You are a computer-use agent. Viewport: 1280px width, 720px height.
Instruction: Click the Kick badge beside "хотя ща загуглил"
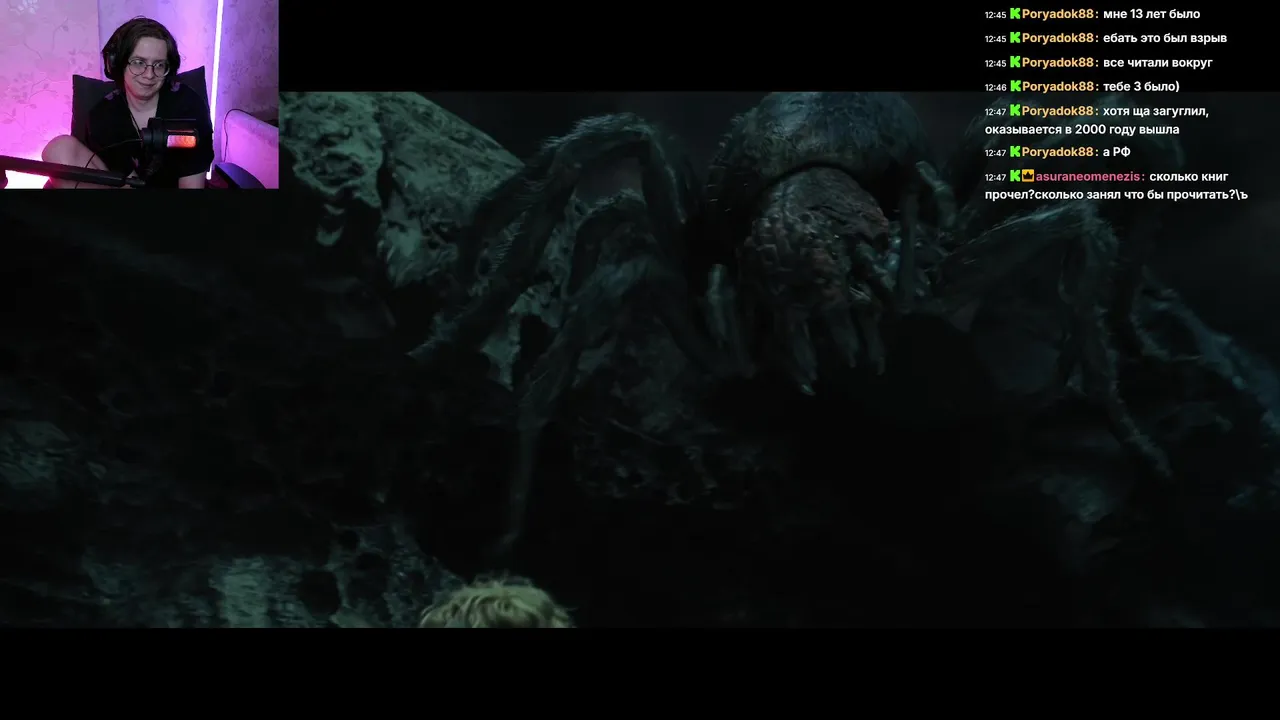1015,111
